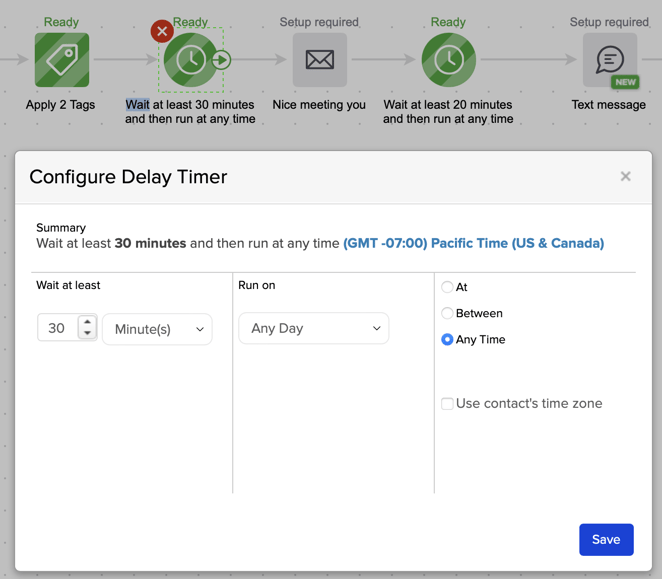Click the wait duration number field
662x579 pixels.
[57, 329]
